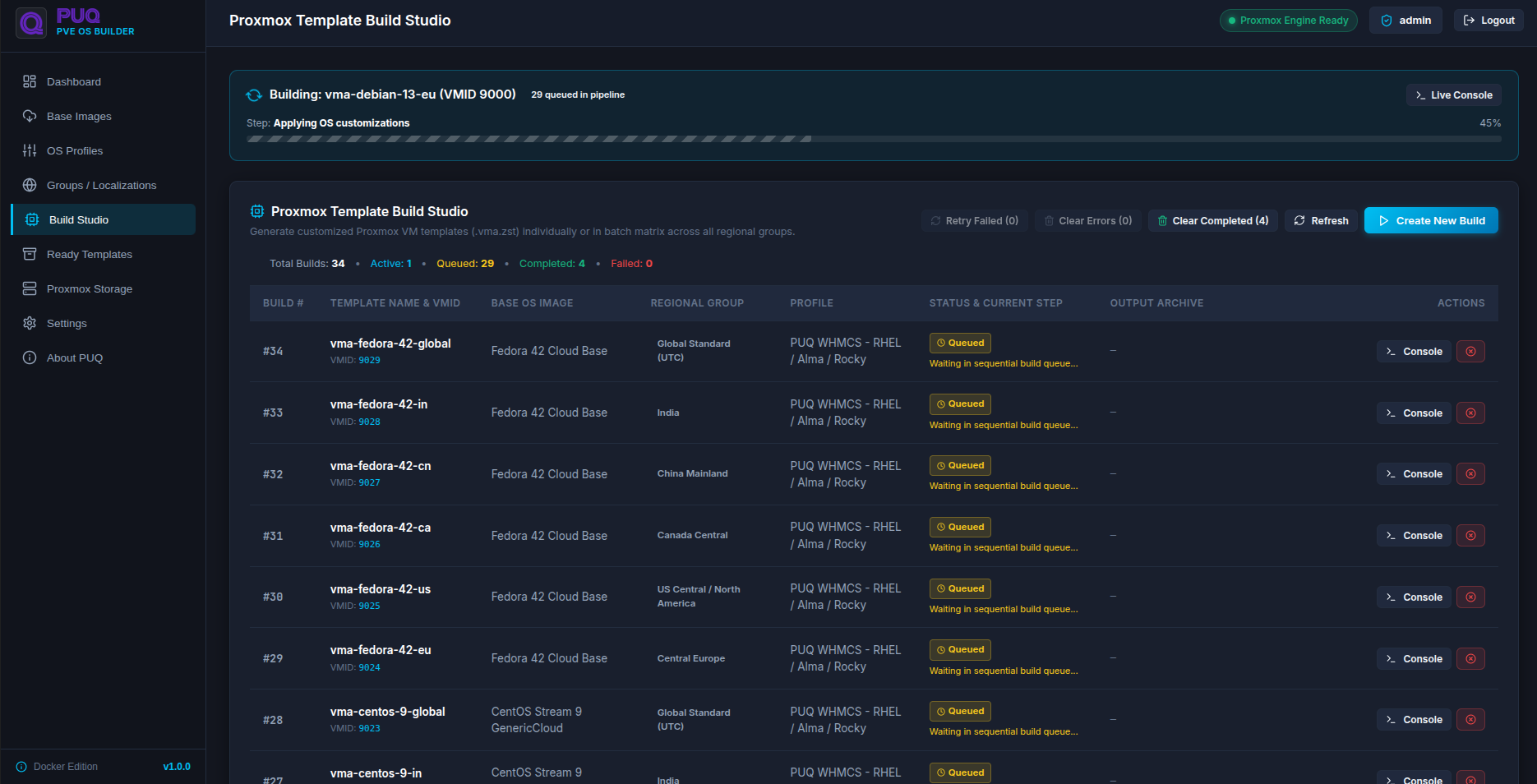Image resolution: width=1537 pixels, height=784 pixels.
Task: Open Console for vma-centos-9-global
Action: click(x=1414, y=720)
